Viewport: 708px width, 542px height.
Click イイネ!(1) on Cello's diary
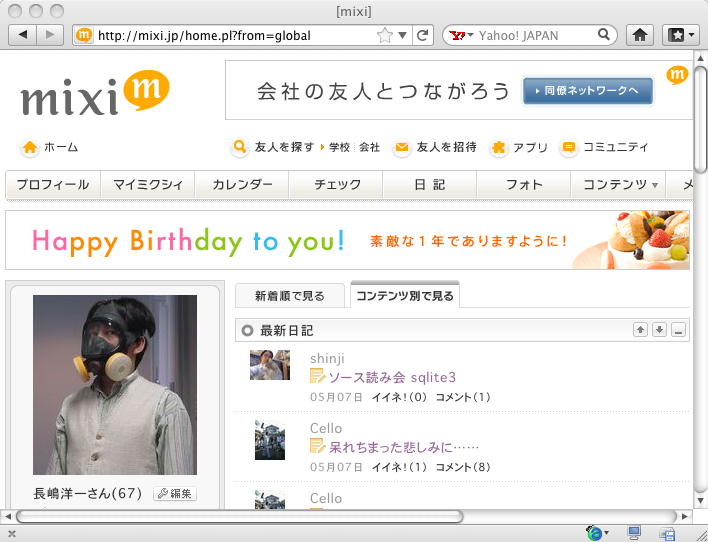click(x=399, y=467)
